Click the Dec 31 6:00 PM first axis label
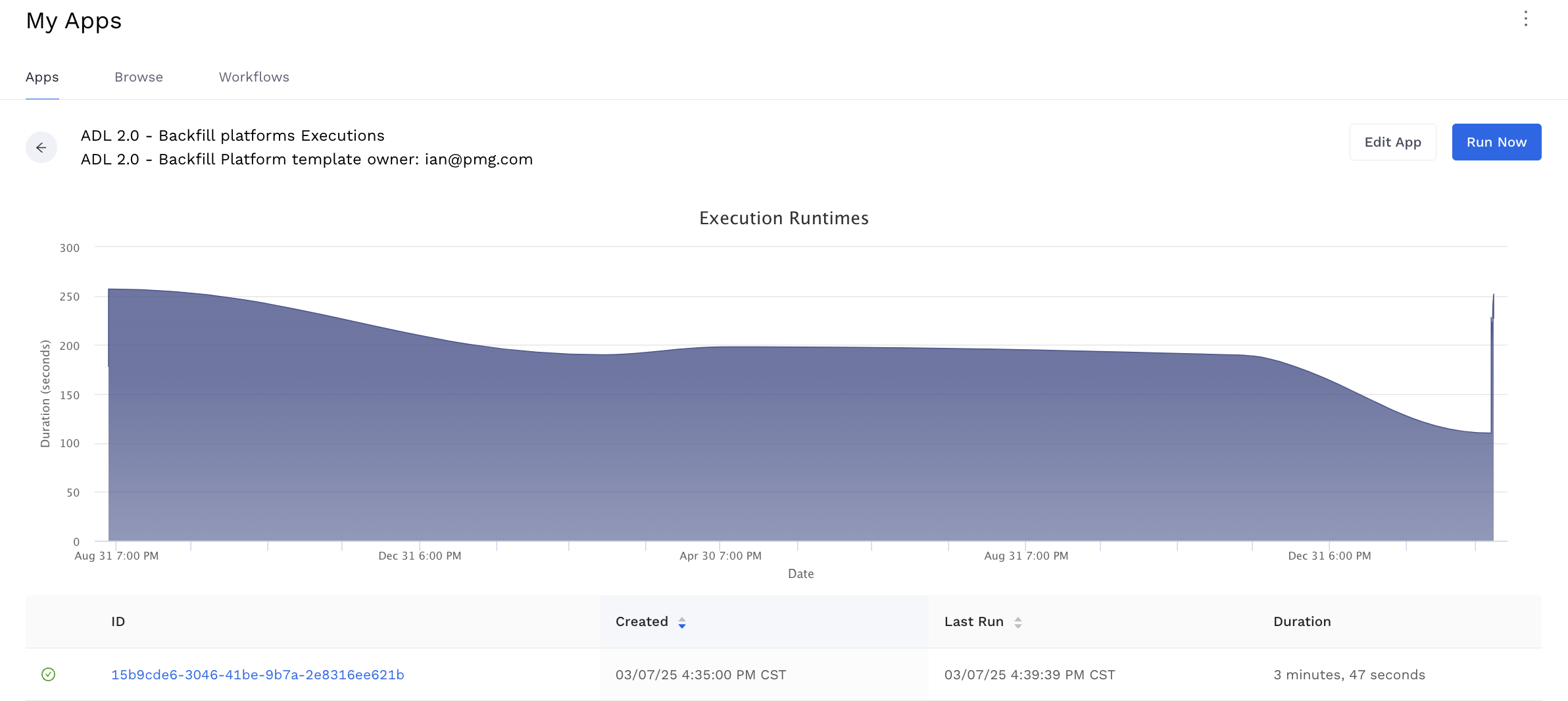The width and height of the screenshot is (1568, 701). click(420, 556)
